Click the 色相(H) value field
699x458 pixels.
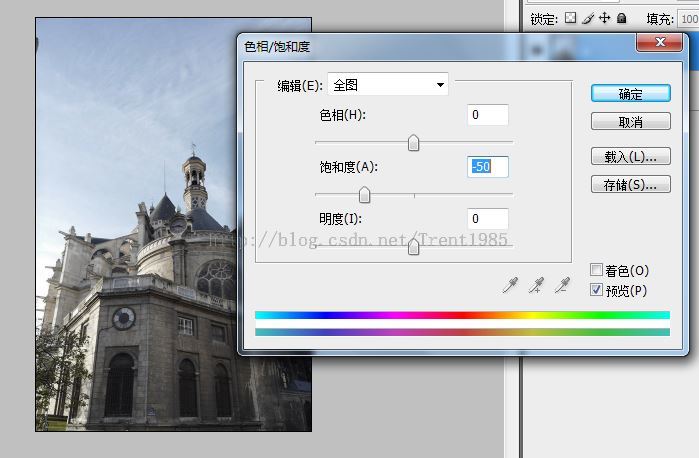488,115
